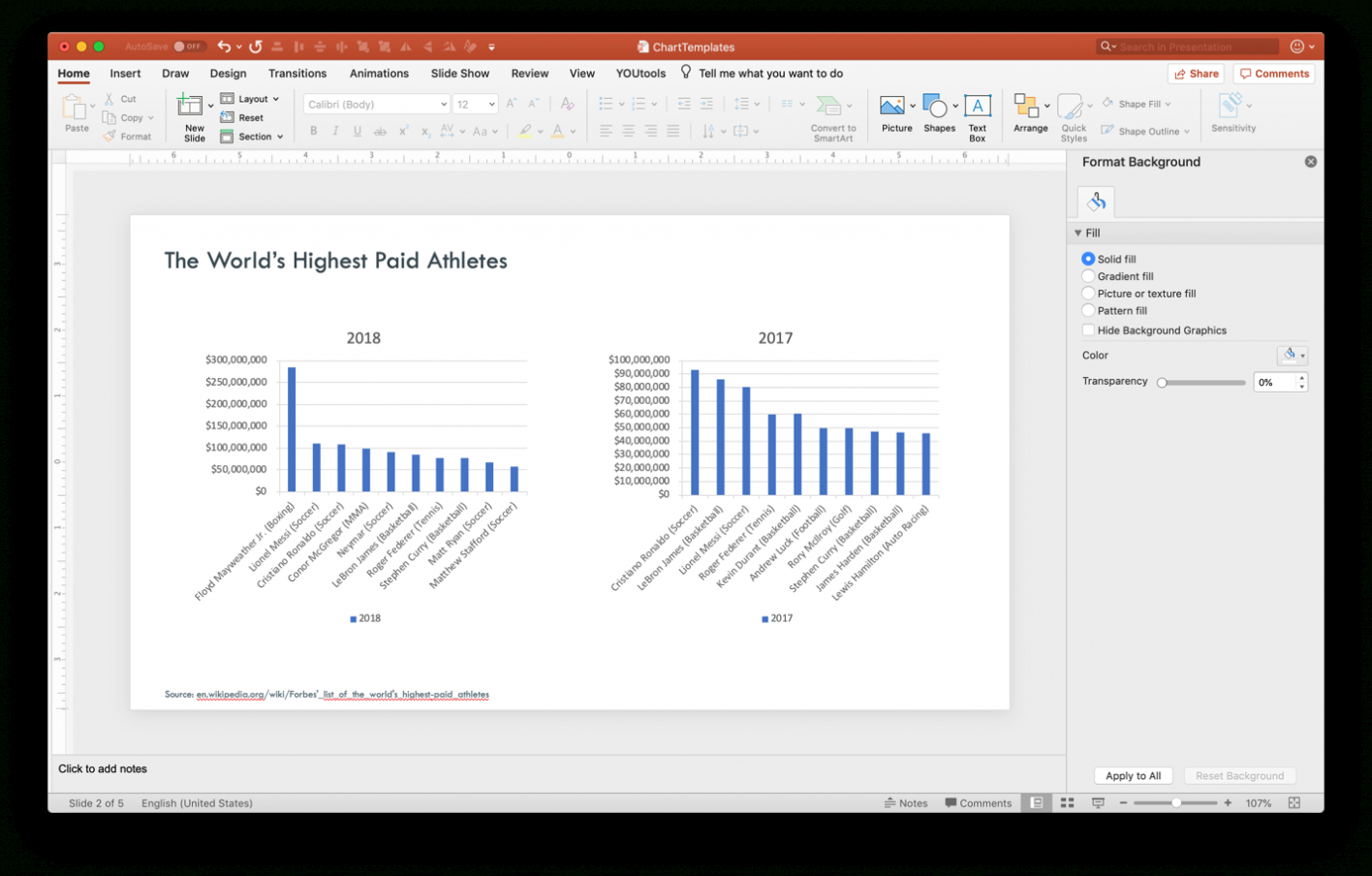
Task: Click the New Slide icon
Action: click(x=190, y=106)
